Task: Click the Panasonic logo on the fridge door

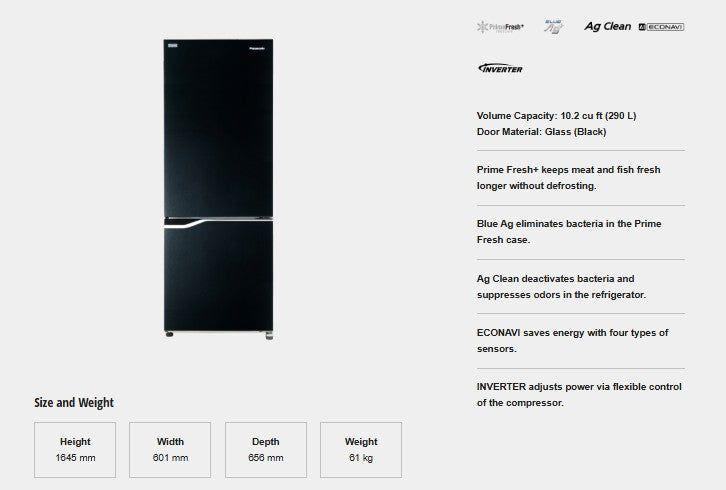Action: [257, 48]
